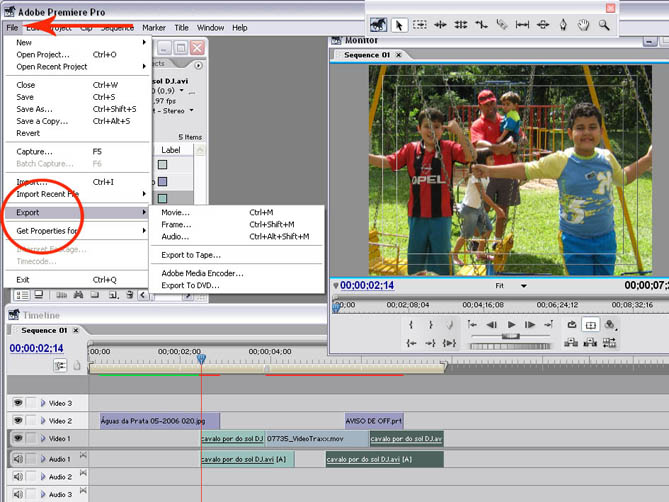Image resolution: width=669 pixels, height=502 pixels.
Task: Expand the Audio 2 track
Action: tap(42, 477)
